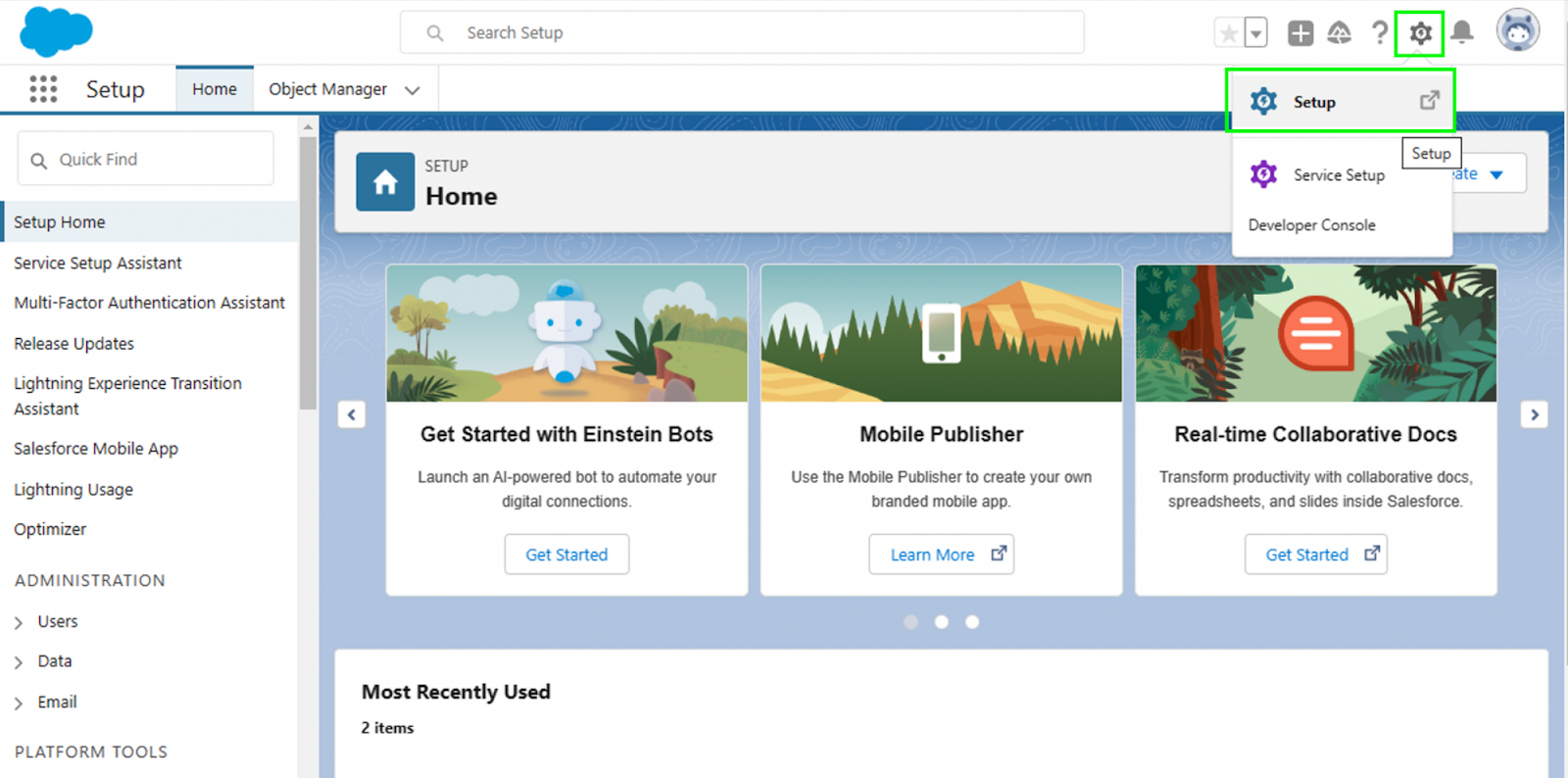The height and width of the screenshot is (778, 1568).
Task: Open Release Updates in sidebar
Action: tap(73, 344)
